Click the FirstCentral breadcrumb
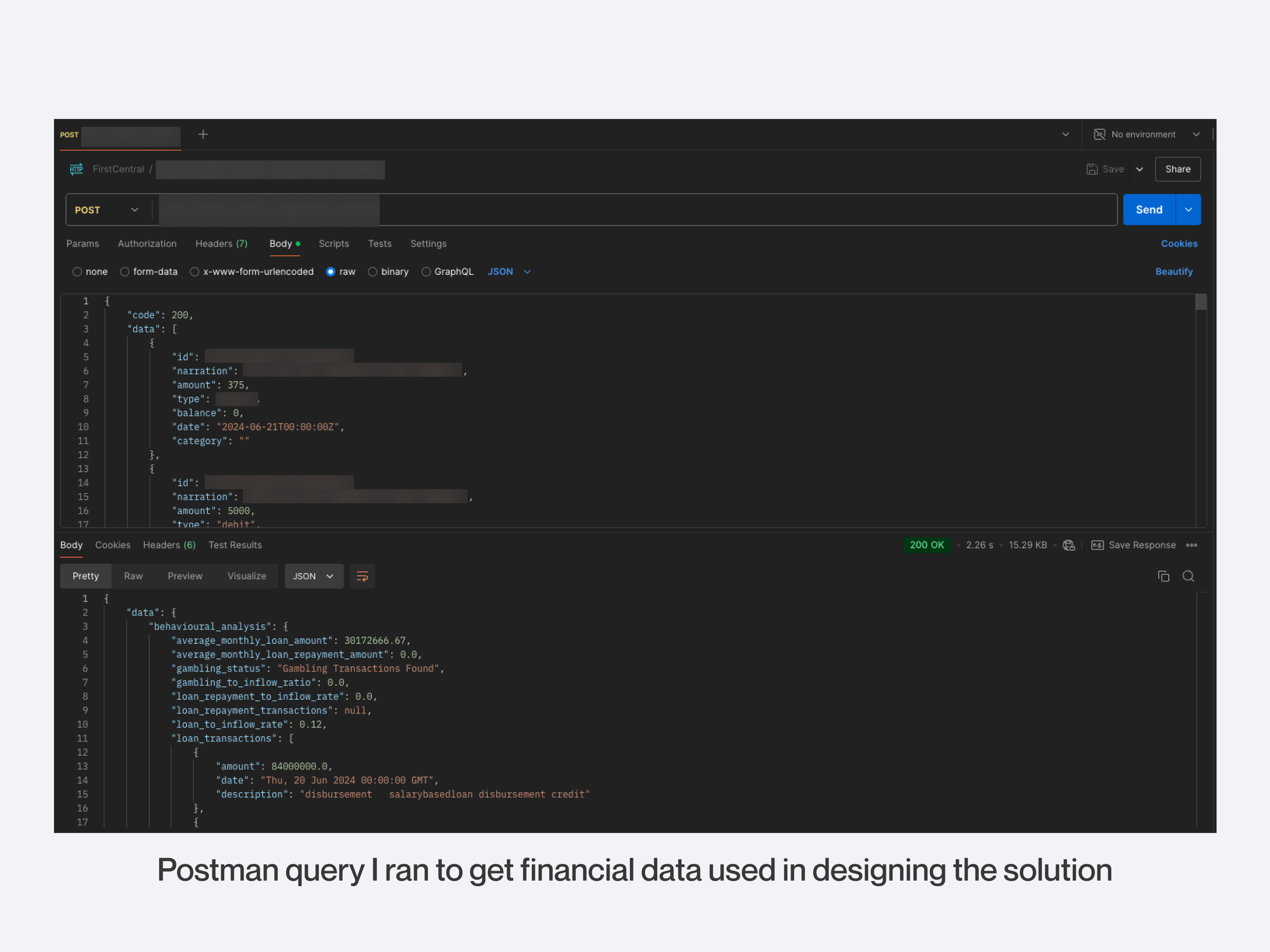The height and width of the screenshot is (952, 1270). click(118, 169)
